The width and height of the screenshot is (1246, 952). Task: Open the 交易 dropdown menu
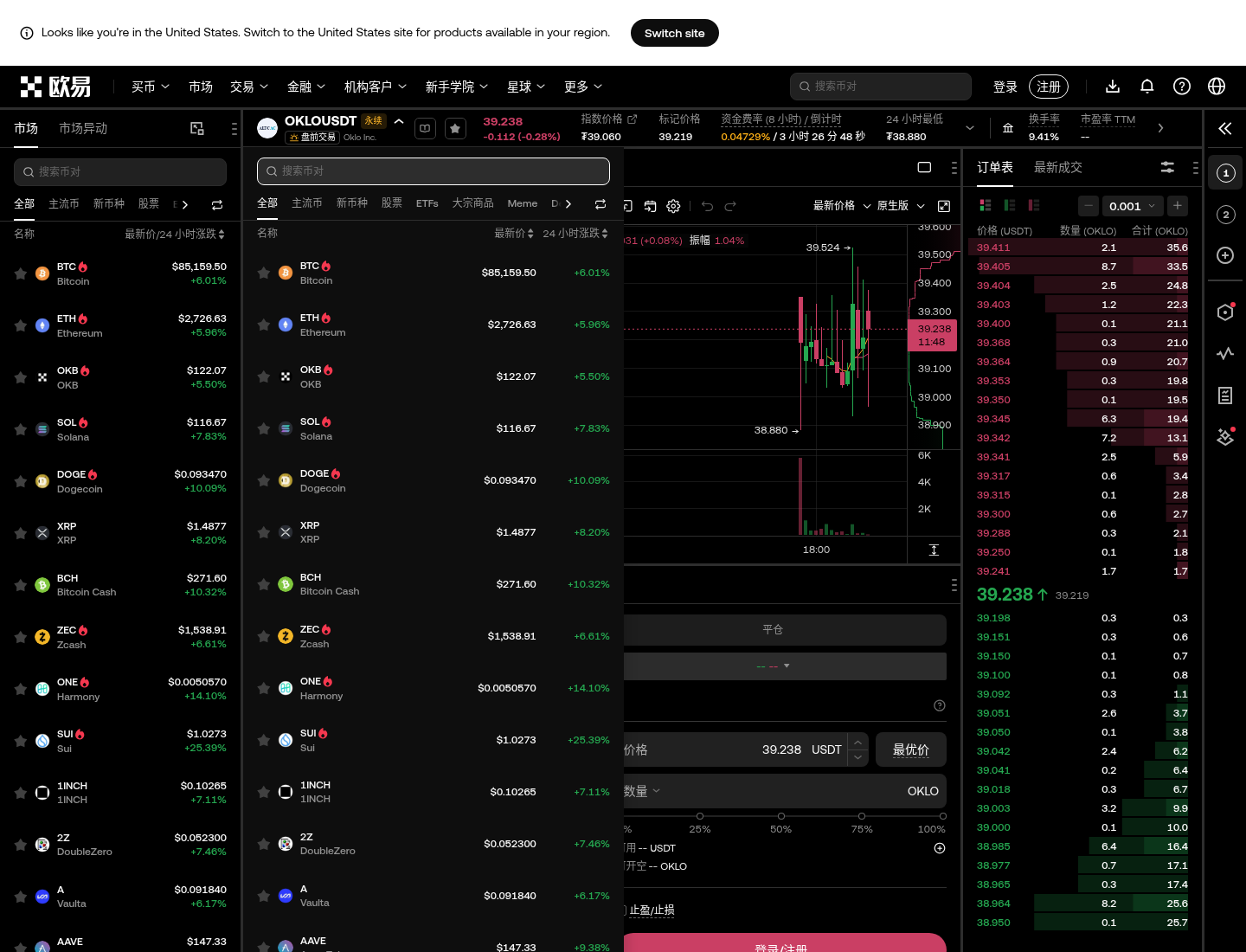click(x=249, y=87)
